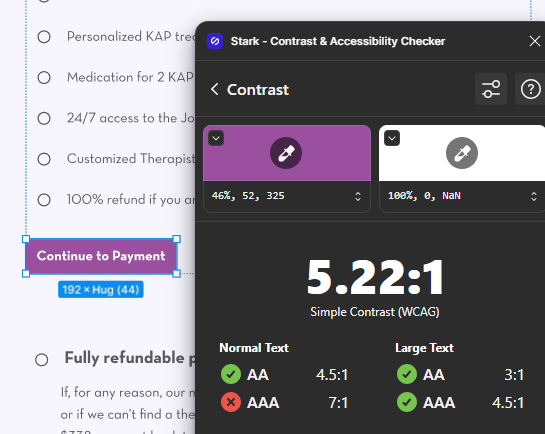Click the 24/7 access to the text

(x=131, y=118)
